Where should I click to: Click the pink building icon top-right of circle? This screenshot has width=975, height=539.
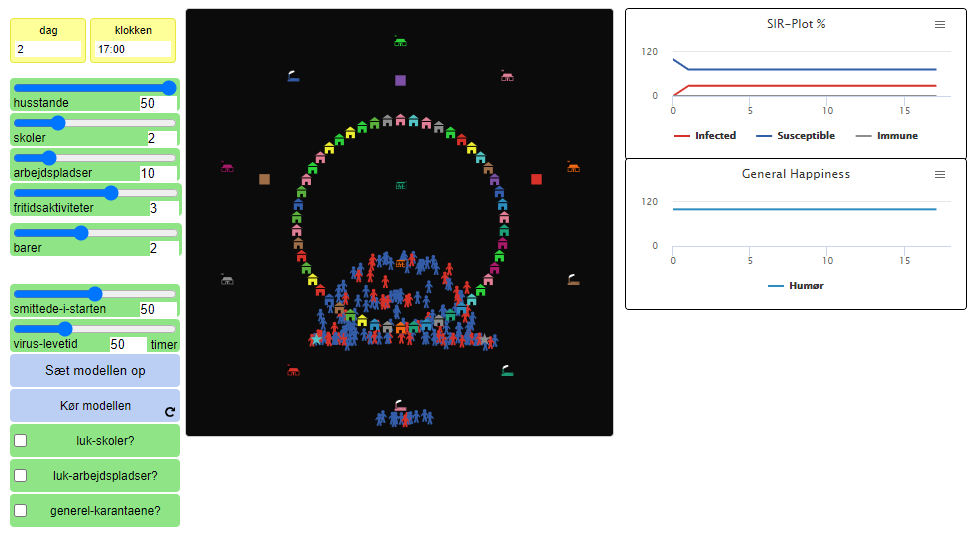[507, 76]
